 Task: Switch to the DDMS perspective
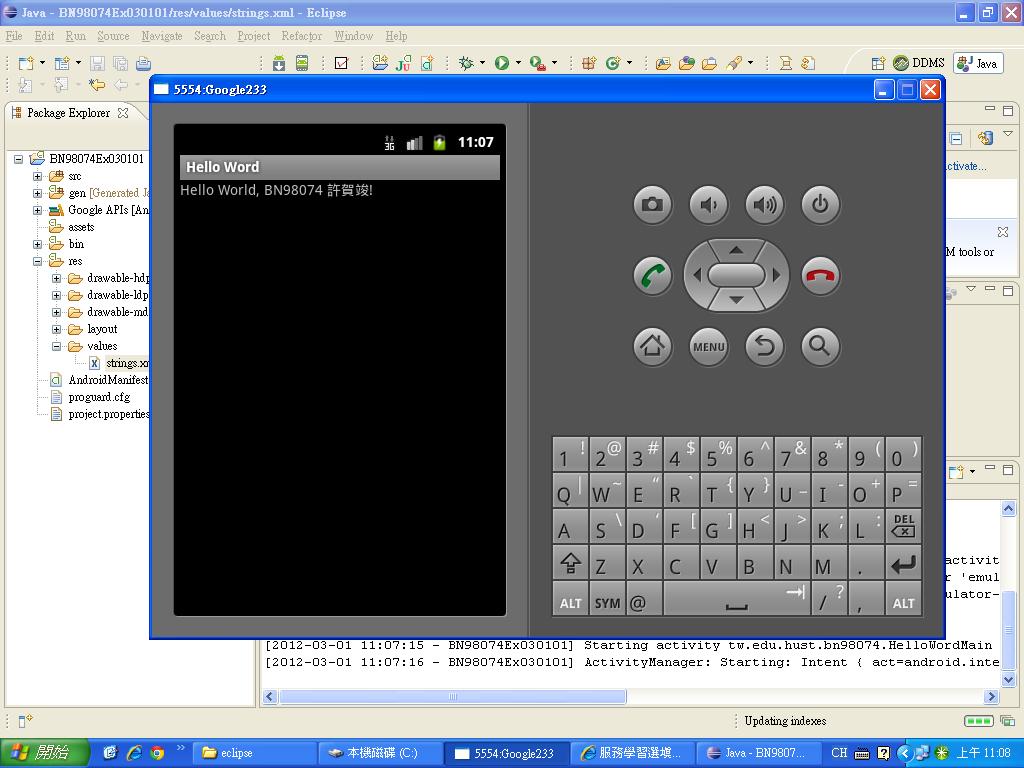[919, 63]
